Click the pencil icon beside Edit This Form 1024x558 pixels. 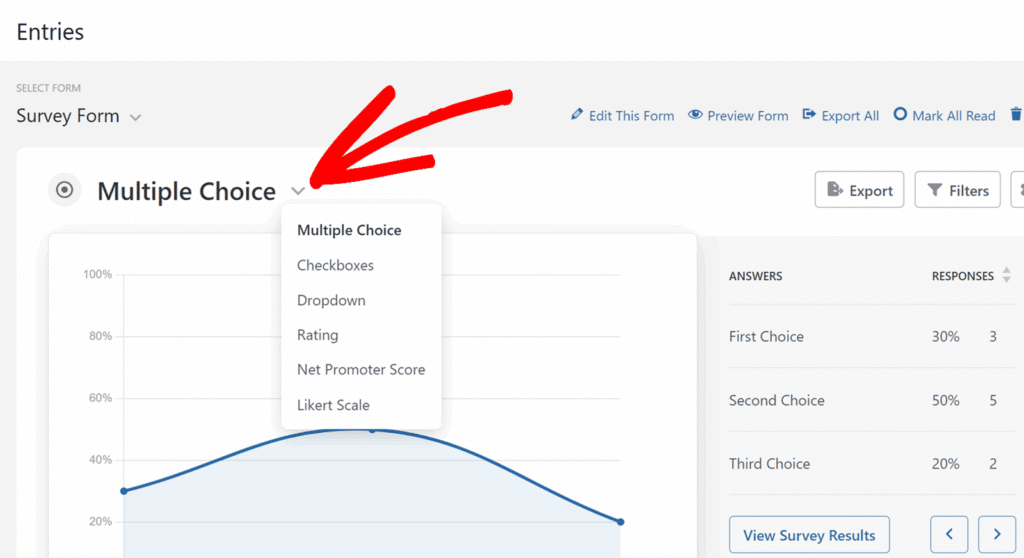point(577,115)
